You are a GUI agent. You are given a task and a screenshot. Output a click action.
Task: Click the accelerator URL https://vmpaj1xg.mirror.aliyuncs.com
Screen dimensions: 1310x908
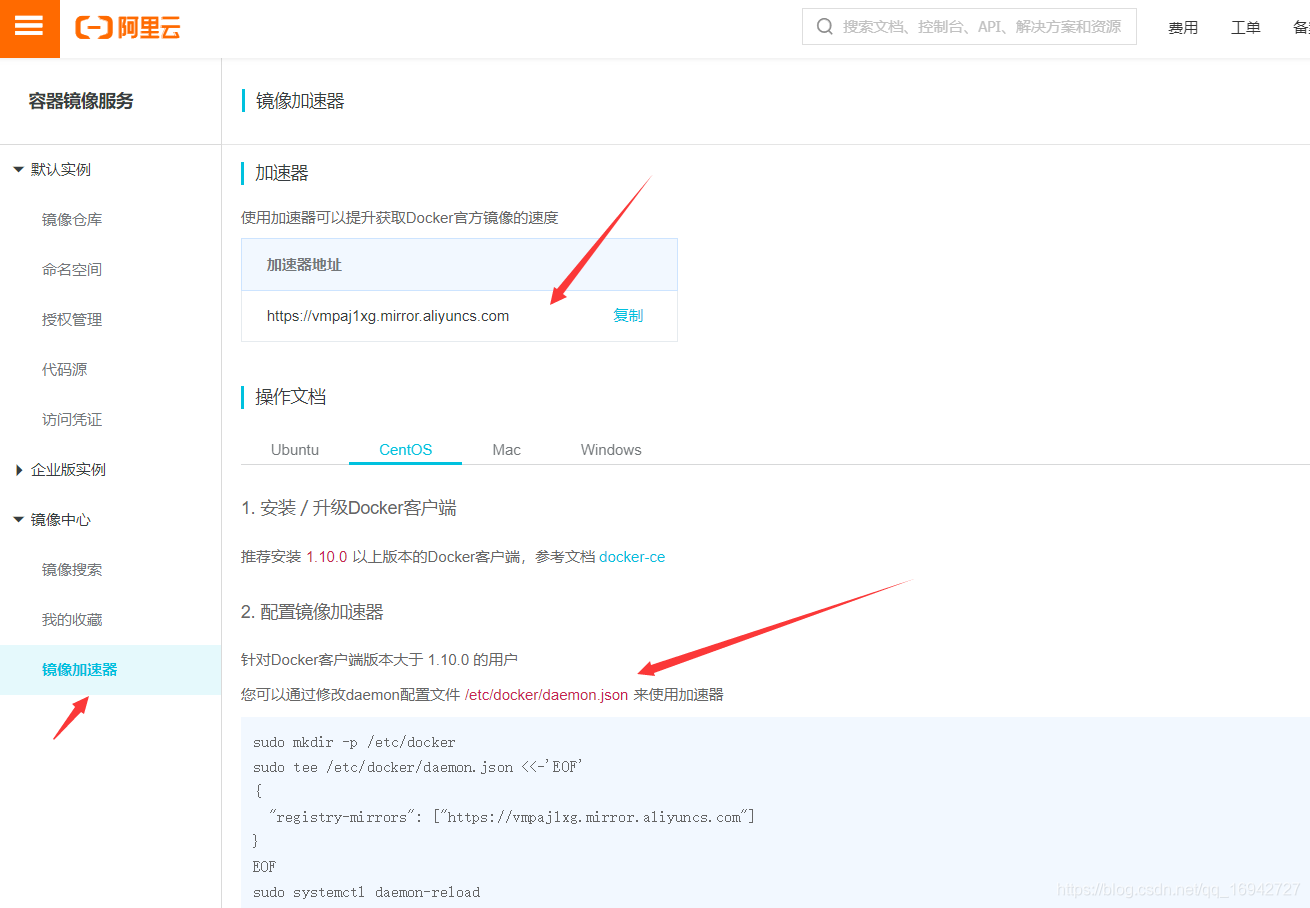click(x=388, y=316)
